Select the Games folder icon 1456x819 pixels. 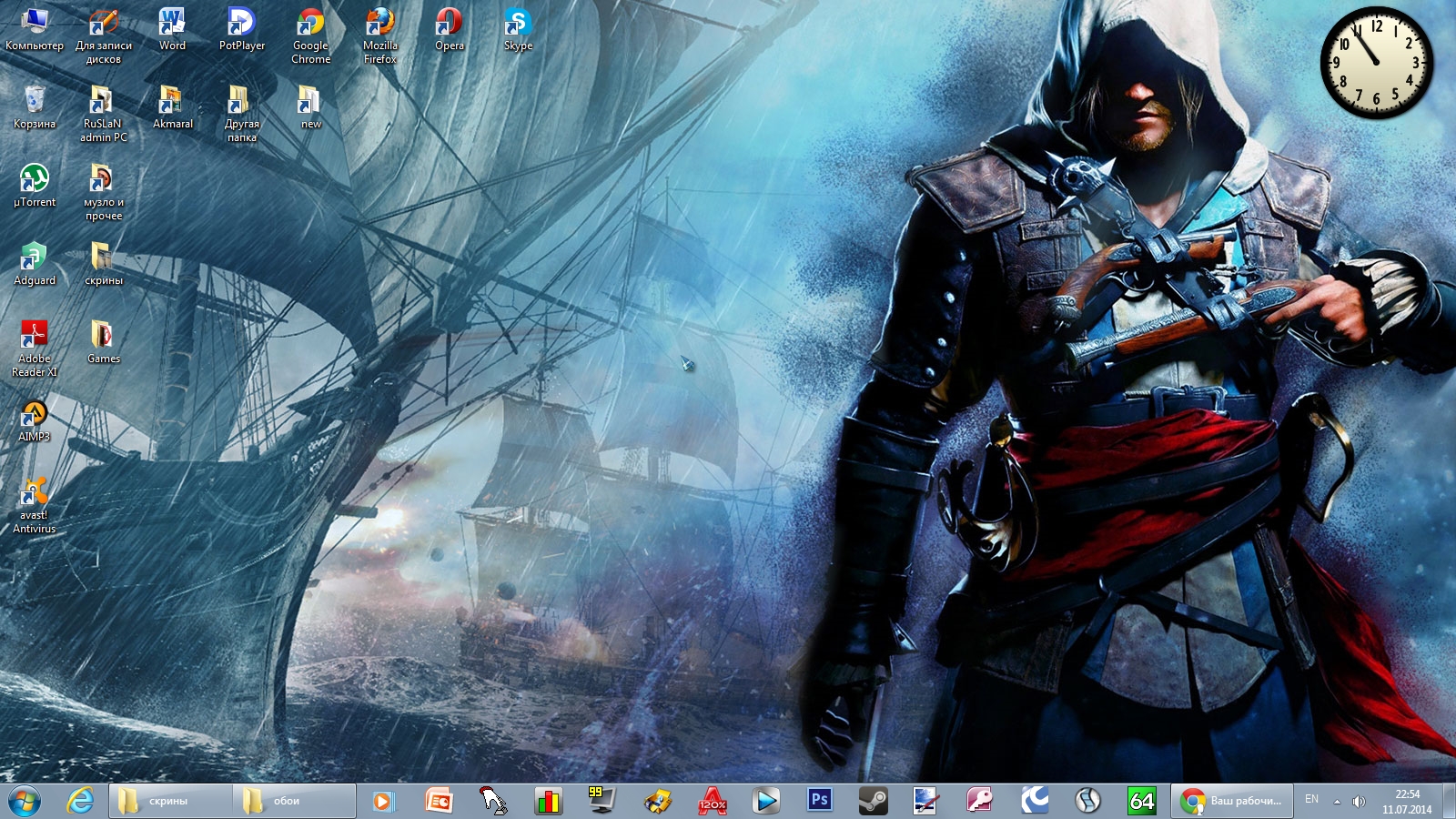[x=104, y=342]
